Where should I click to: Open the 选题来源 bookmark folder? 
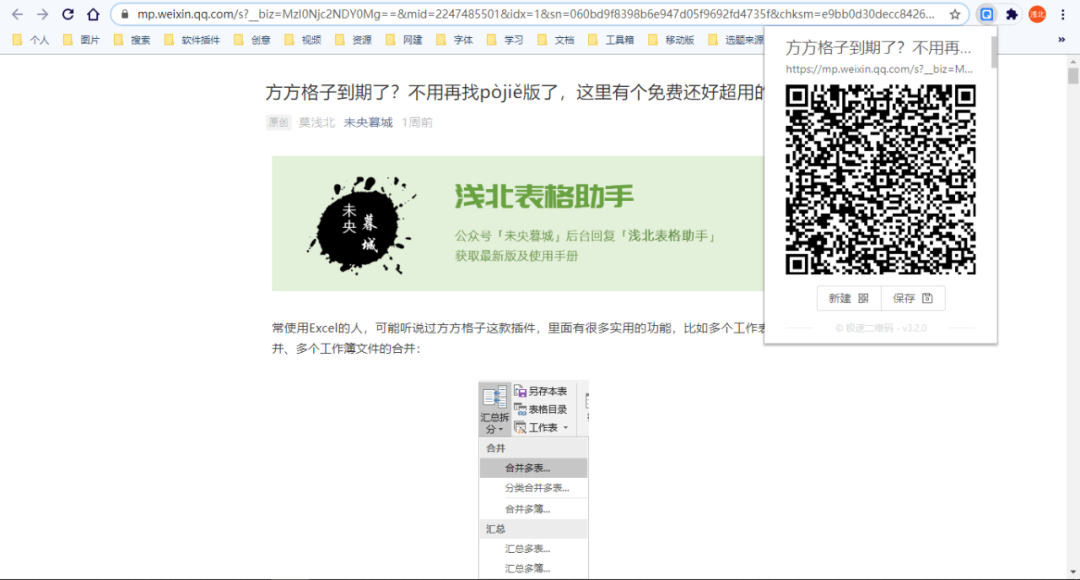click(736, 40)
